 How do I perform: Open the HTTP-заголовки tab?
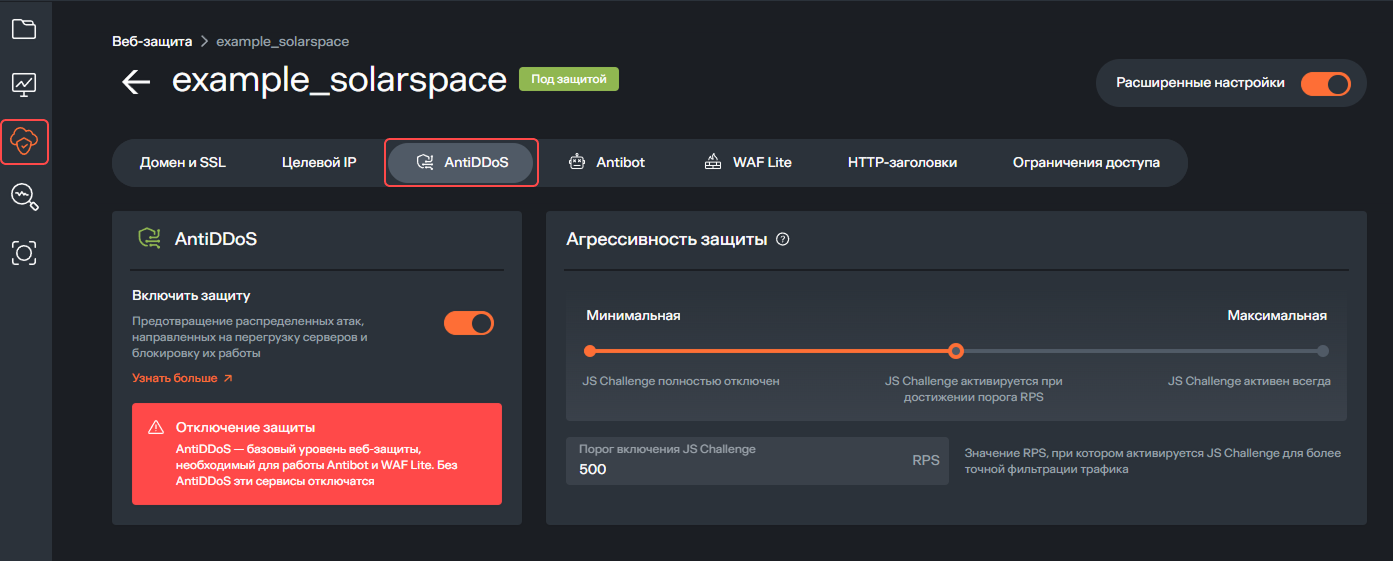902,162
